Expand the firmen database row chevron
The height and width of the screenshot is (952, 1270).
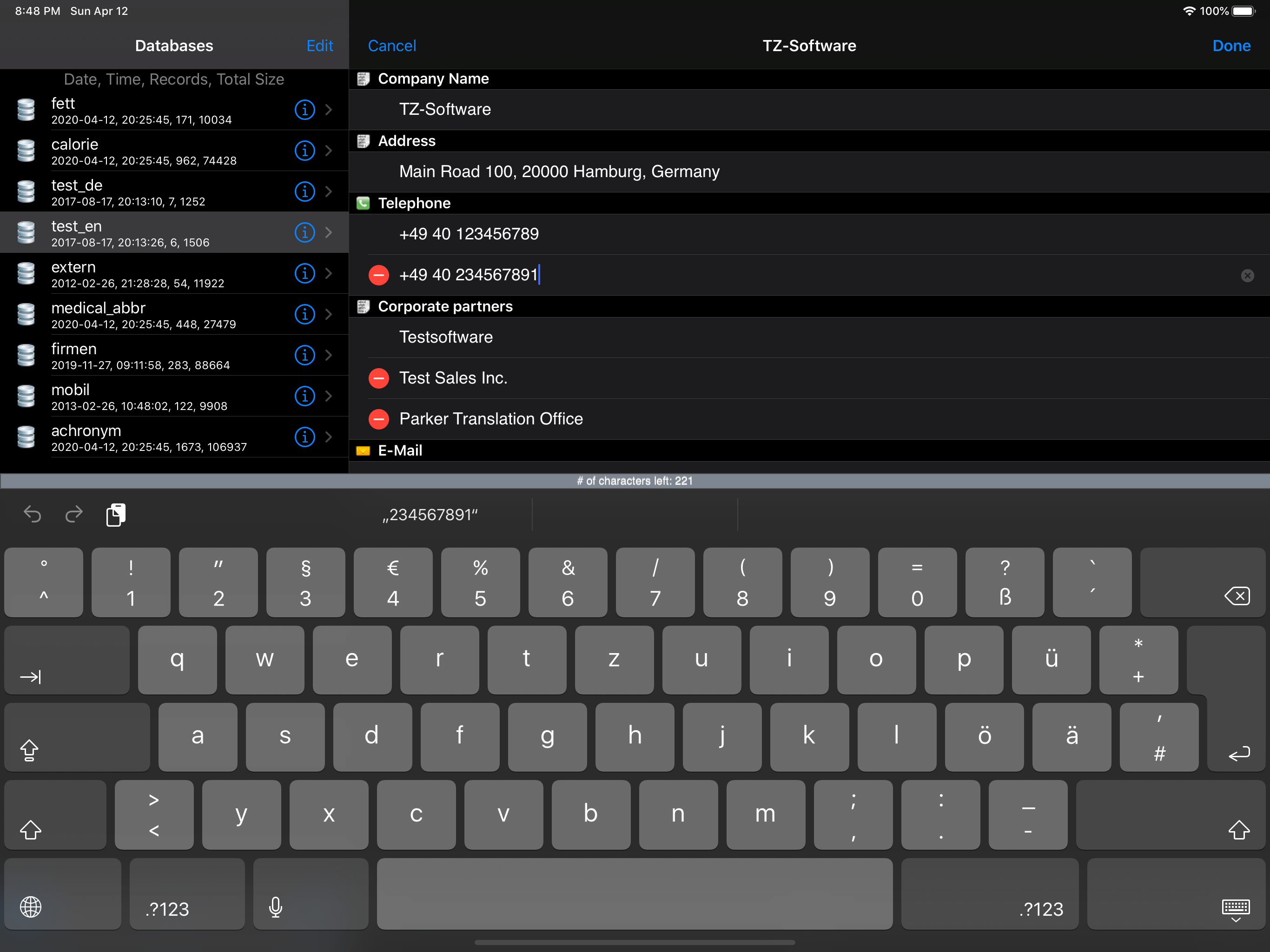(x=328, y=355)
